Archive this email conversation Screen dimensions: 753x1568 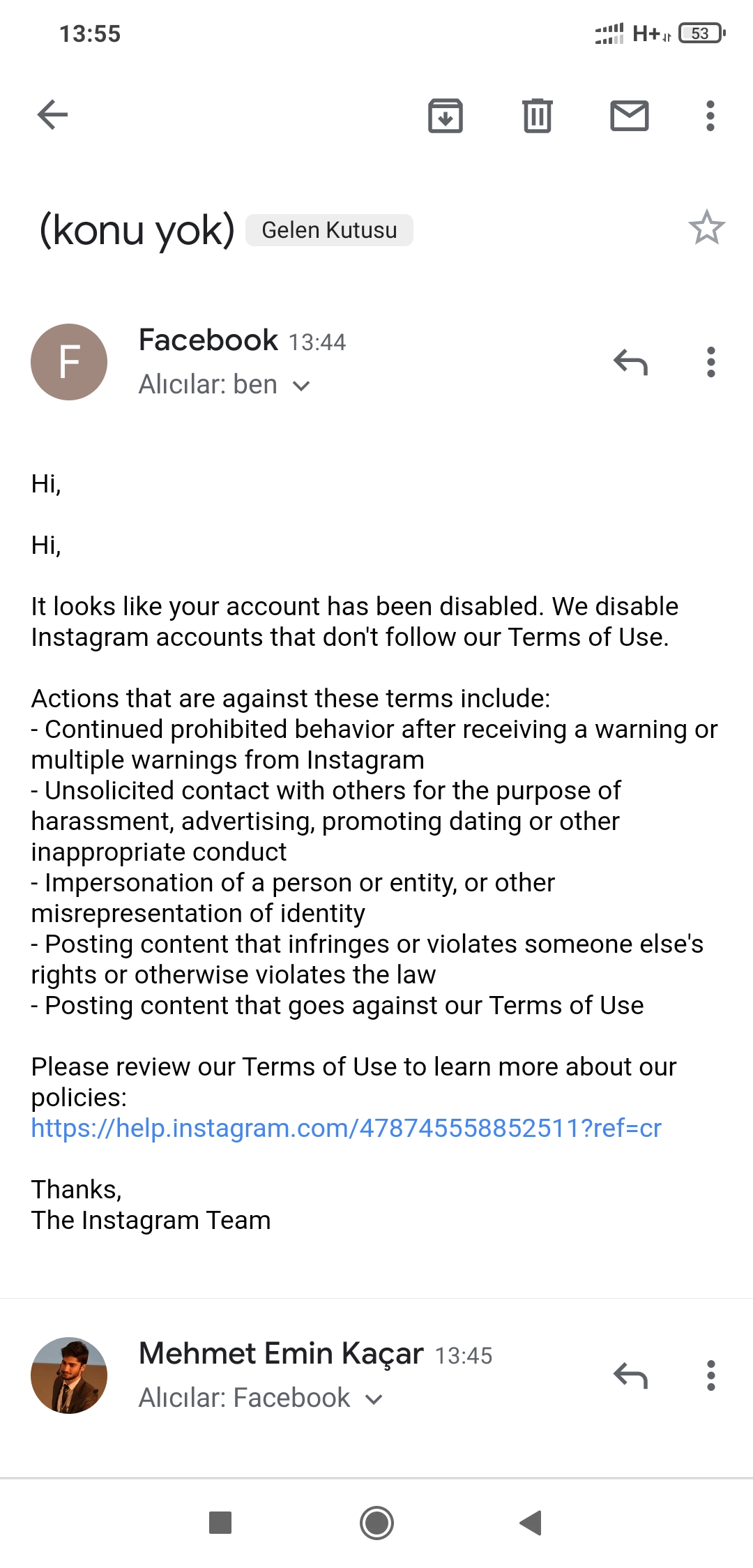(x=446, y=116)
